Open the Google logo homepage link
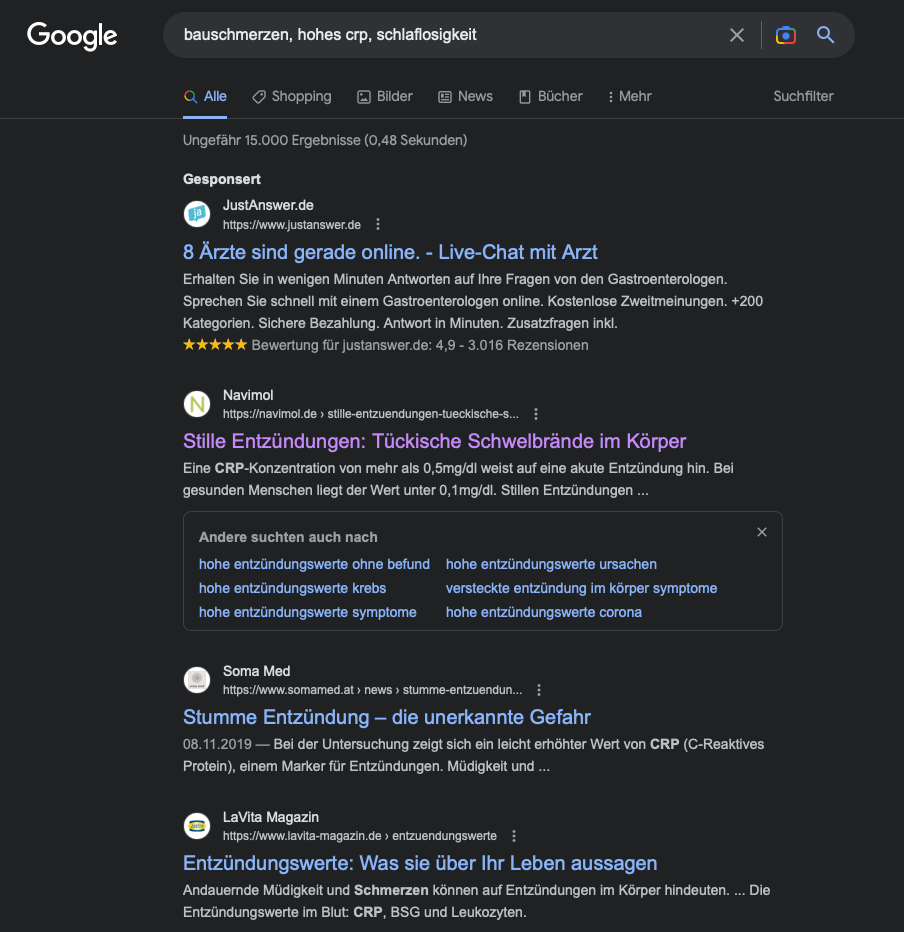The image size is (904, 932). point(72,36)
